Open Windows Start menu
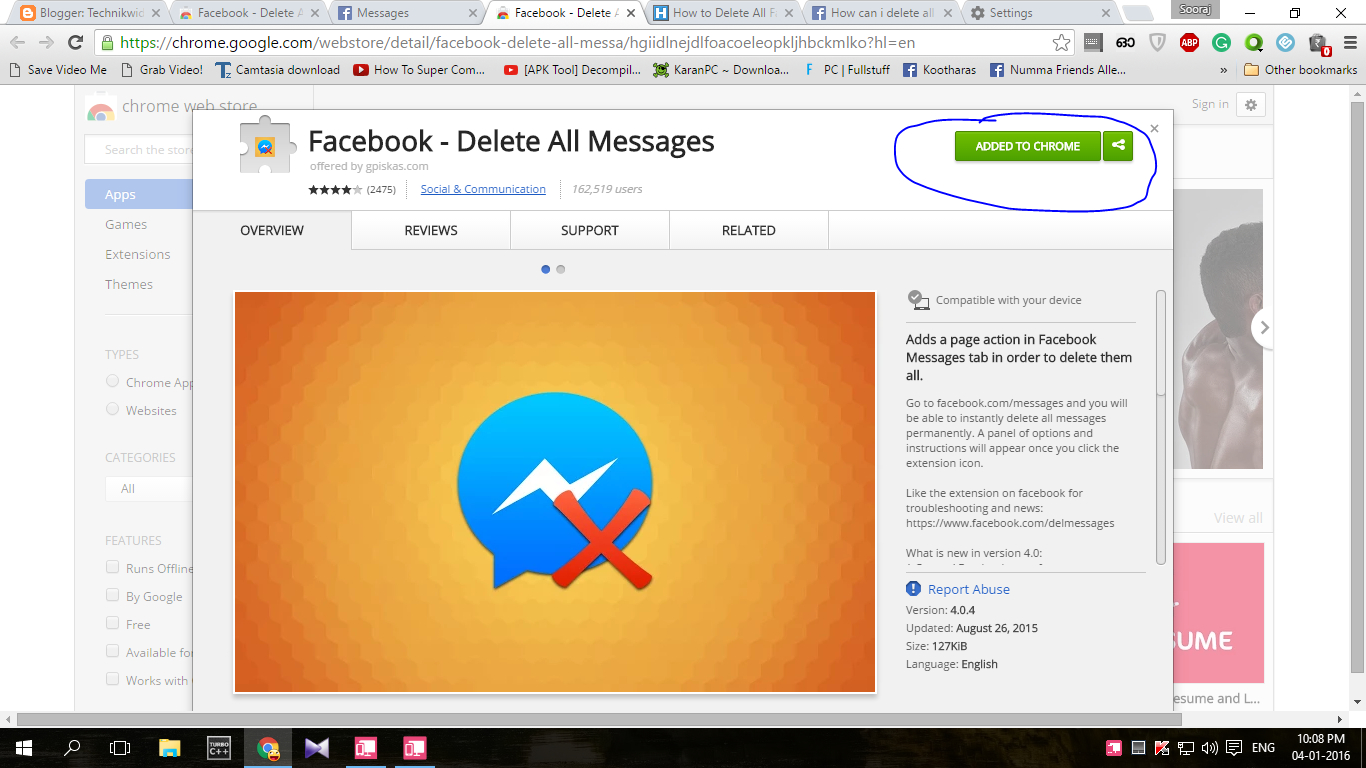This screenshot has width=1366, height=768. coord(23,747)
